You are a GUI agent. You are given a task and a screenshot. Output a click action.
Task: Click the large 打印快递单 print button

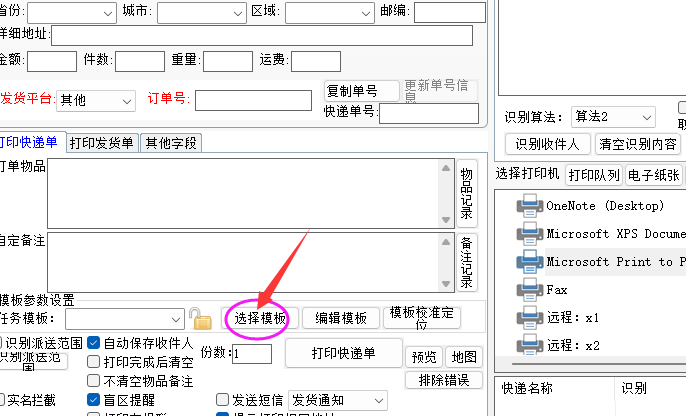(343, 353)
